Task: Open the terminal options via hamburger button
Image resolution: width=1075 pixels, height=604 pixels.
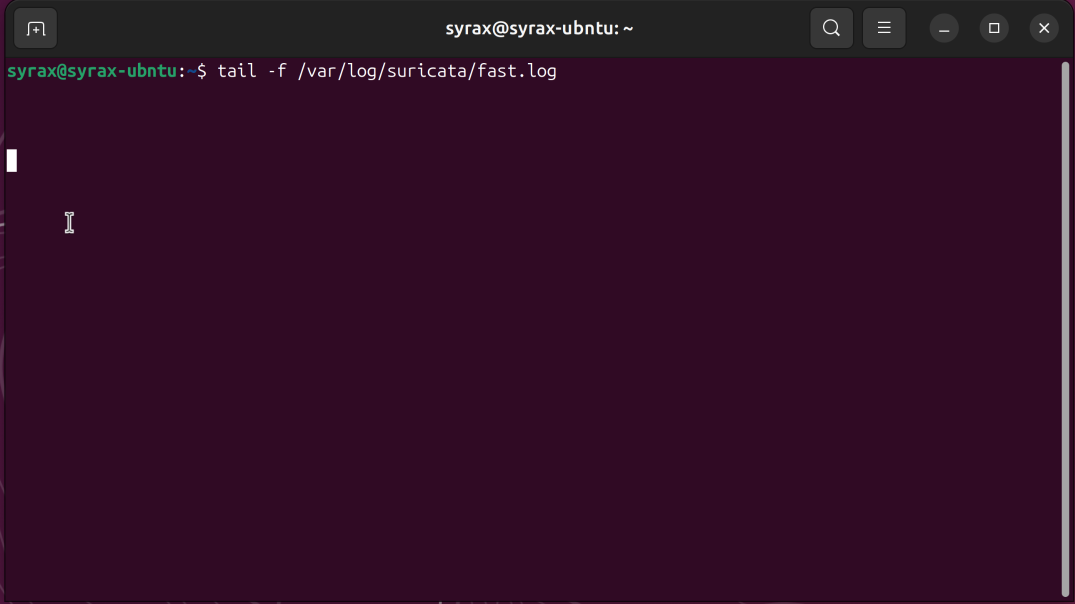Action: point(884,28)
